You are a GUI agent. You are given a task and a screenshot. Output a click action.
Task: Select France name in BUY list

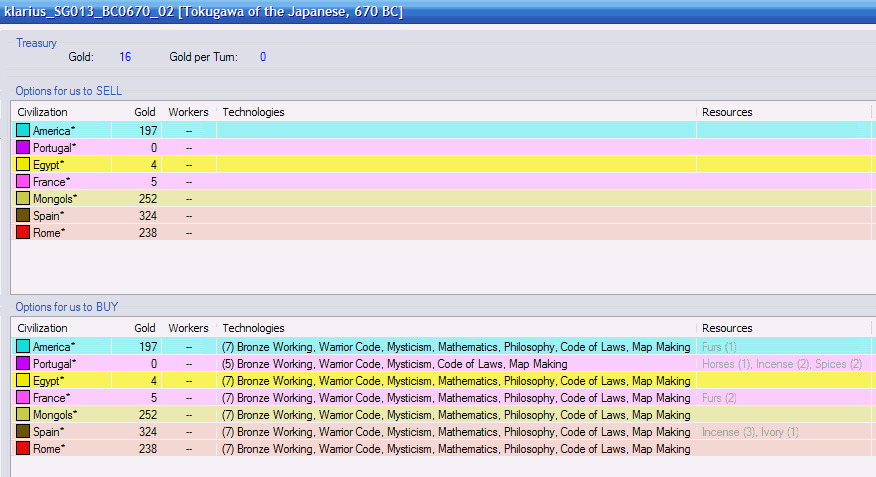51,398
